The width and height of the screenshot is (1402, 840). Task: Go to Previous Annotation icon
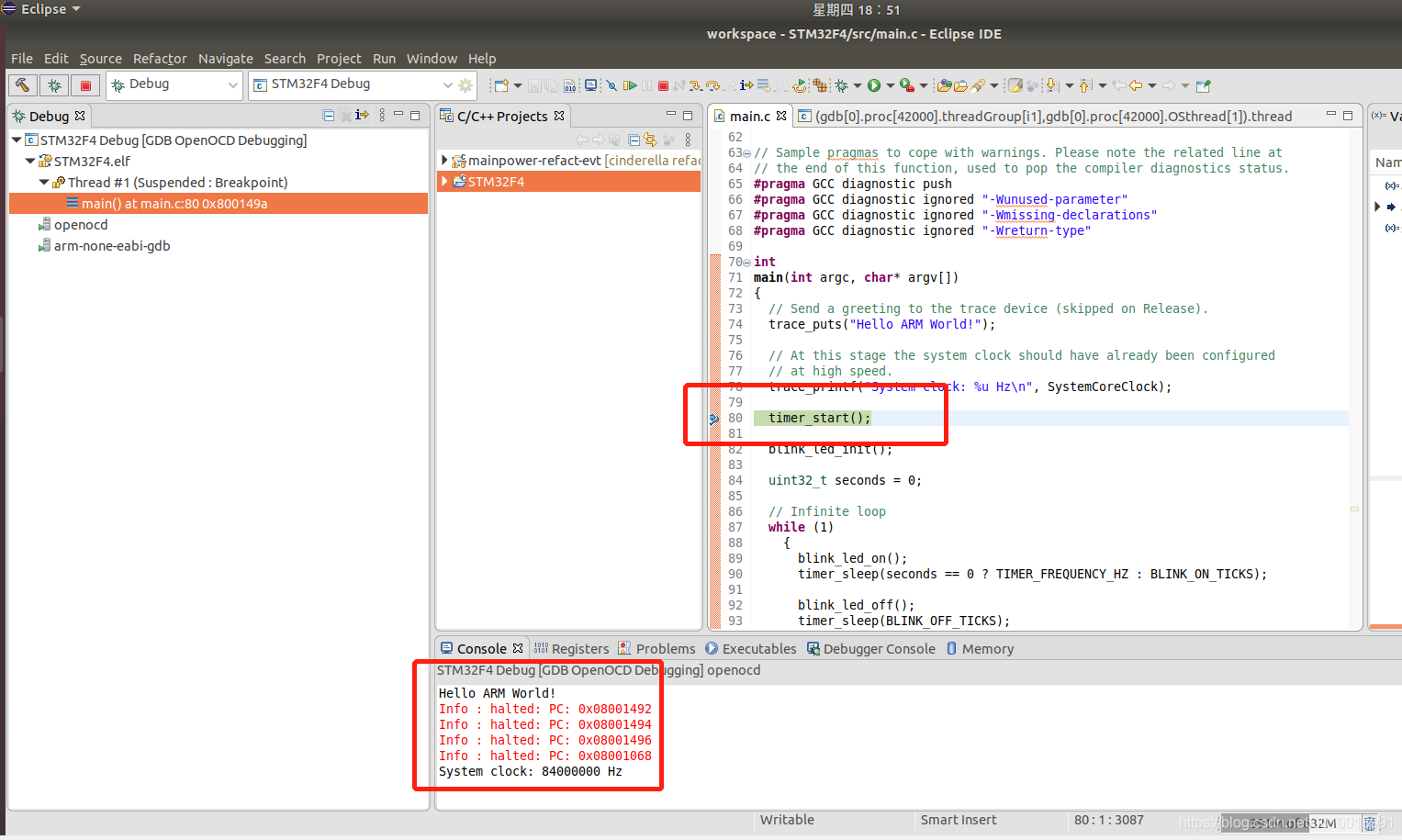click(1085, 85)
